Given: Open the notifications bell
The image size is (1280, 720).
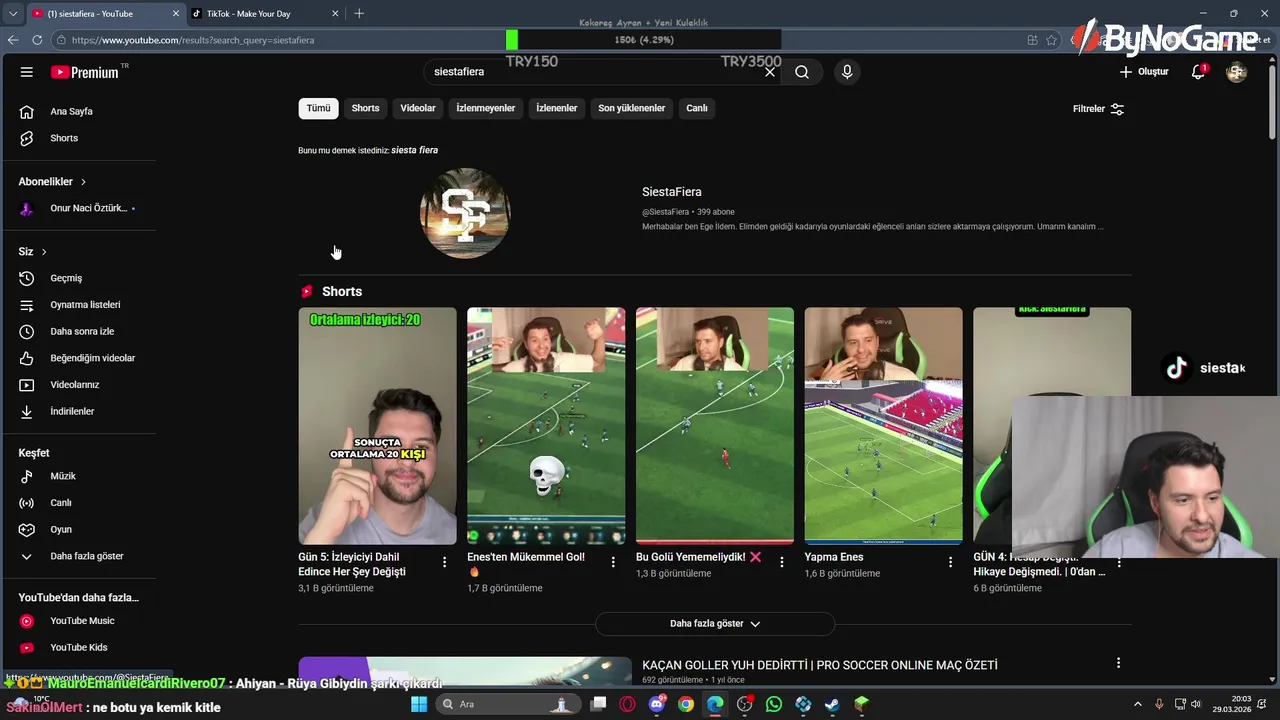Looking at the screenshot, I should [1198, 72].
